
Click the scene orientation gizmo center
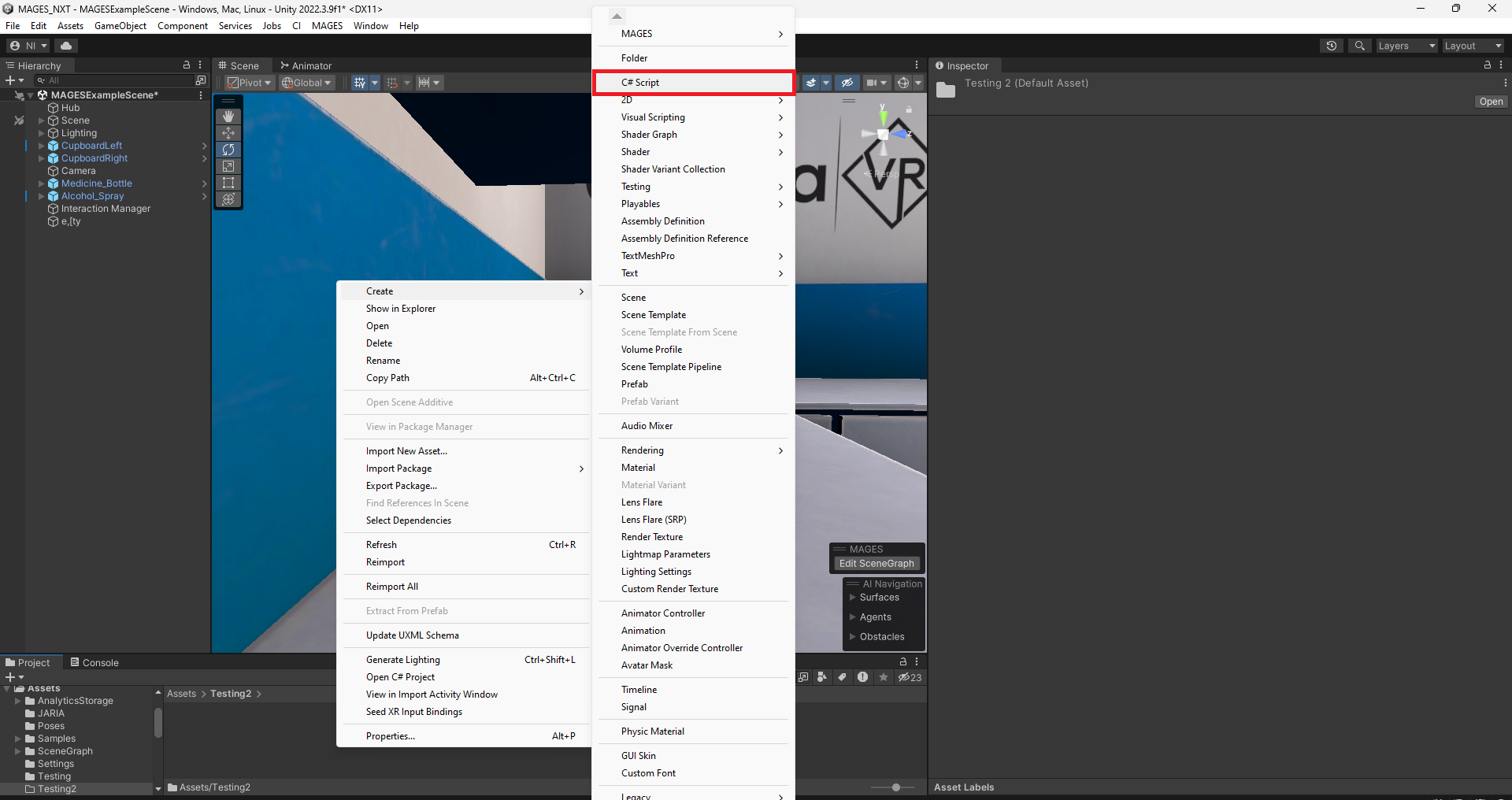884,135
